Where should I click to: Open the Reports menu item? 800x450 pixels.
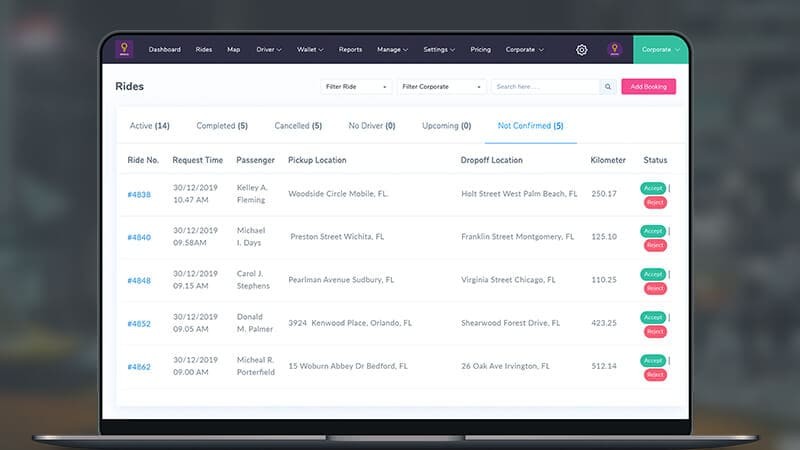tap(350, 49)
